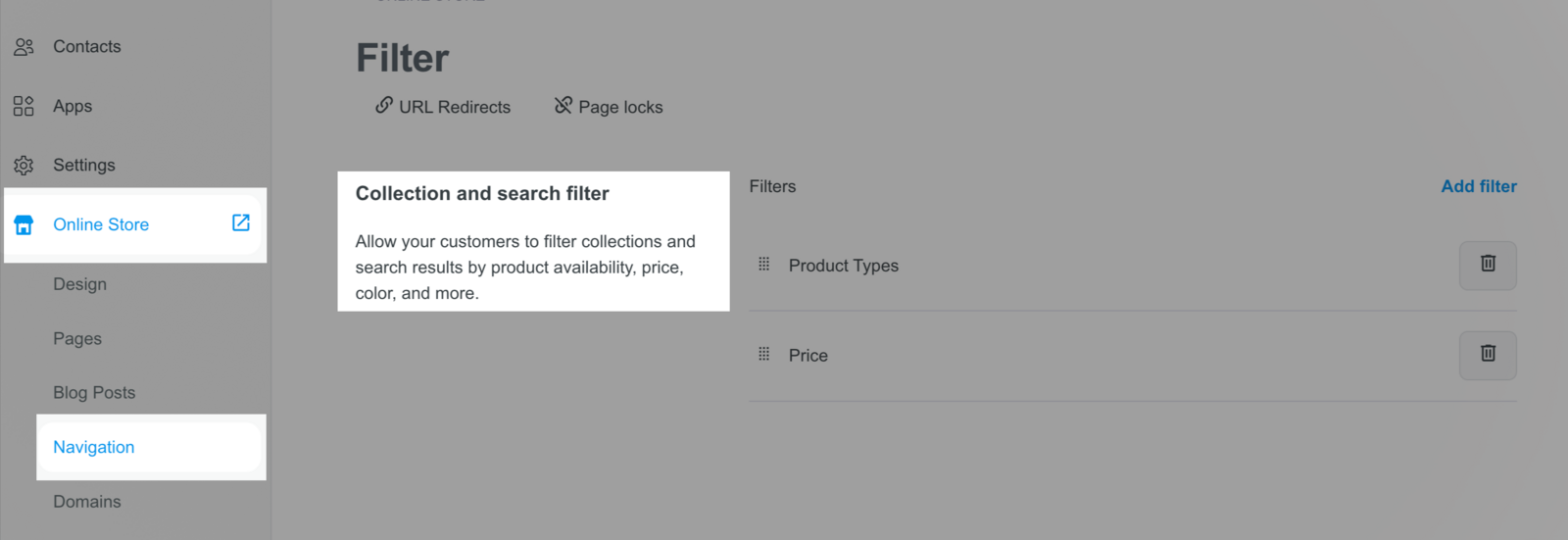Click the Apps grid icon
Viewport: 1568px width, 540px height.
tap(24, 106)
